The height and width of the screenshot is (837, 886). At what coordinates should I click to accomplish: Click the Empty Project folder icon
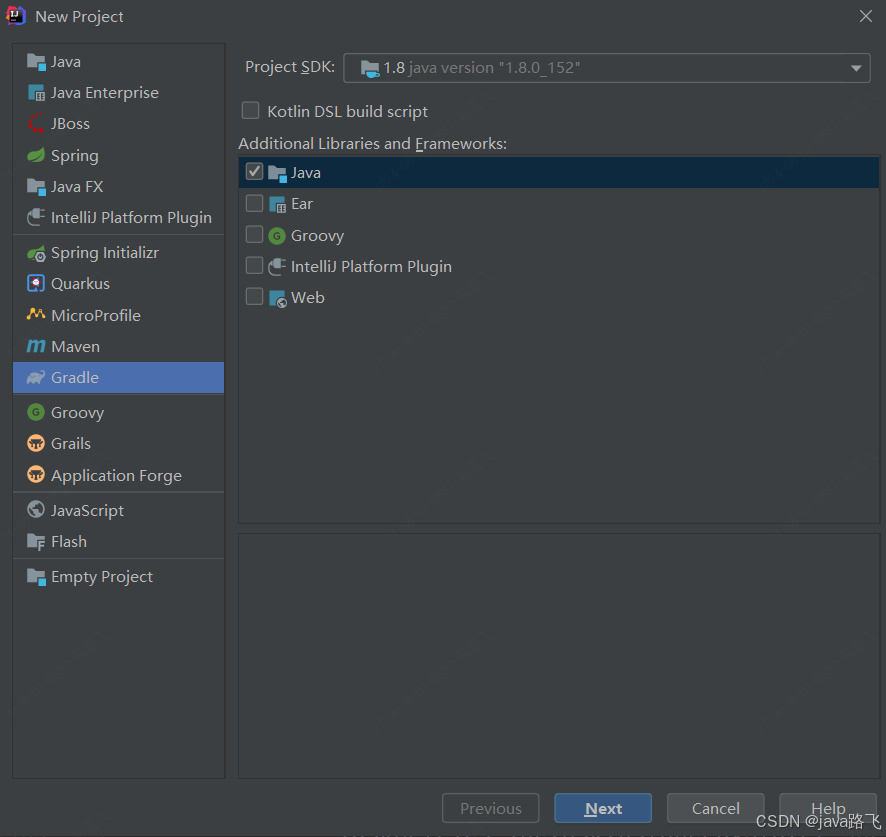point(36,576)
